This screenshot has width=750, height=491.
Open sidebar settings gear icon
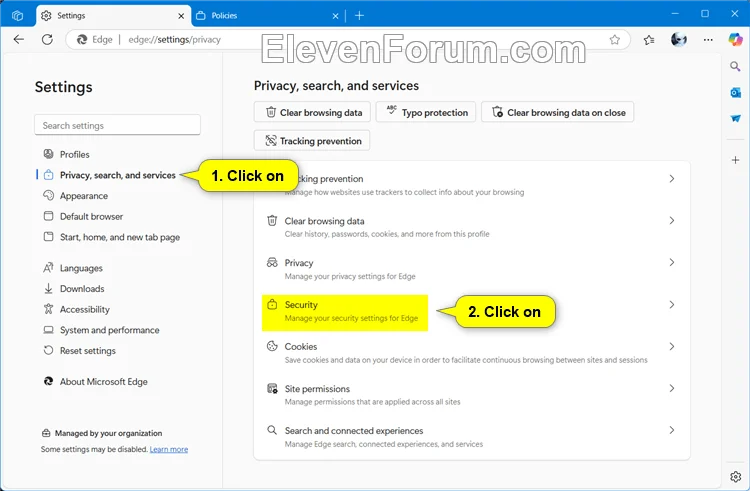735,476
